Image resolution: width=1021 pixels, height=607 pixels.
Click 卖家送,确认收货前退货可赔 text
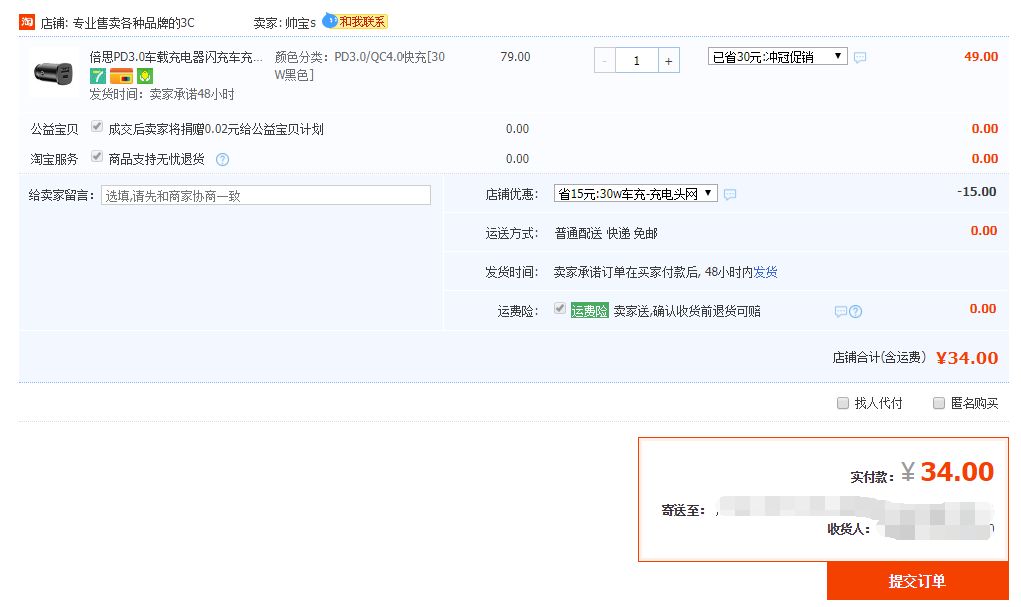click(687, 311)
